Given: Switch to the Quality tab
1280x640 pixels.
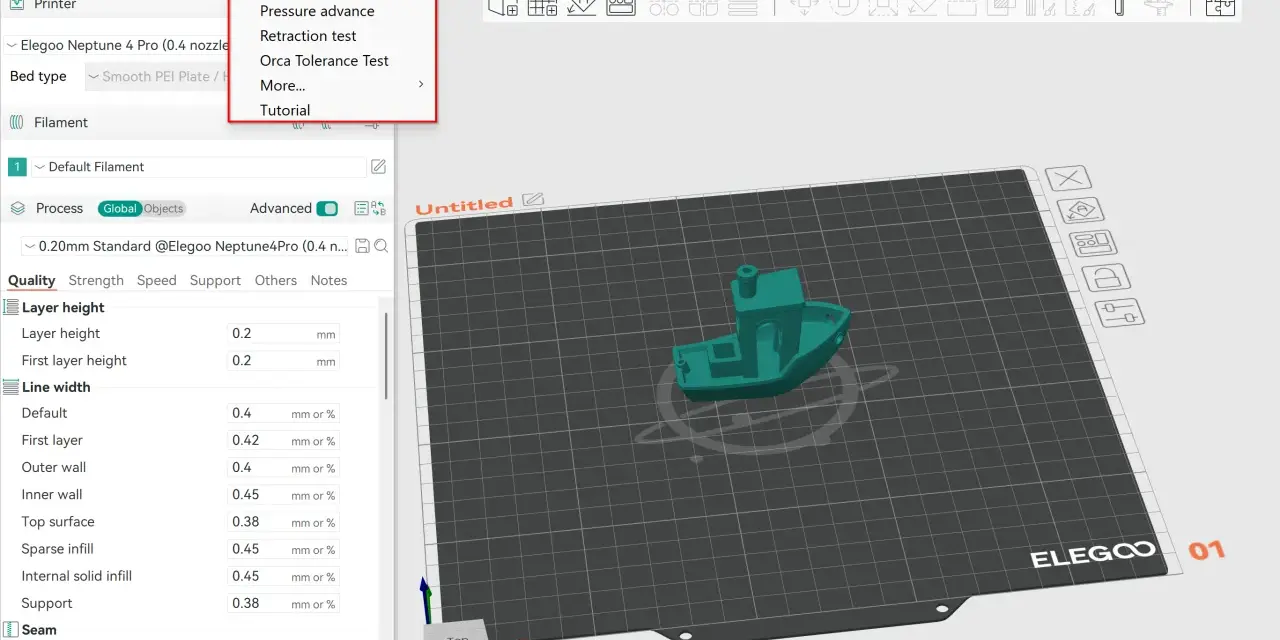Looking at the screenshot, I should (x=31, y=281).
